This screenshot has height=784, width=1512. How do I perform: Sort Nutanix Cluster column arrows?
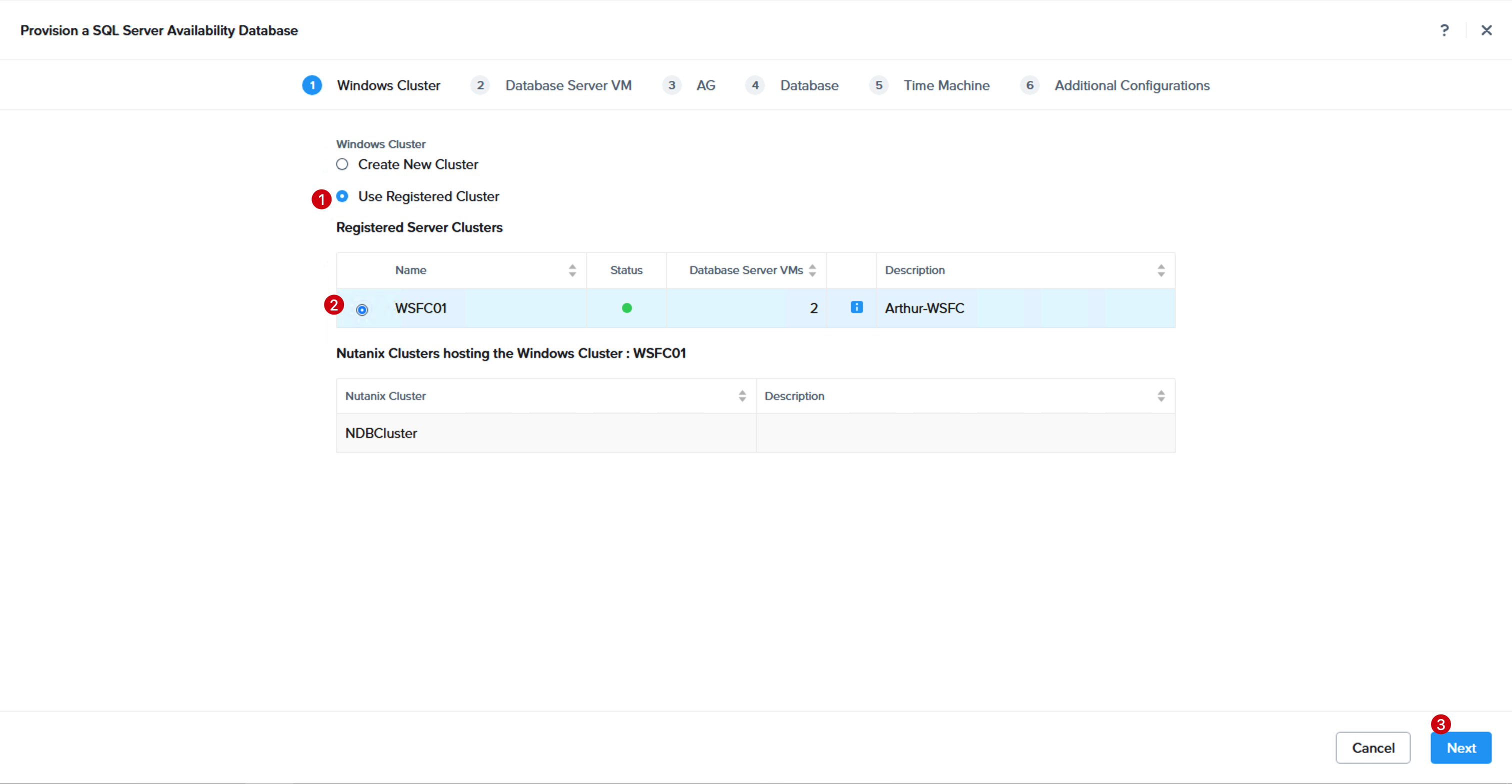click(742, 396)
